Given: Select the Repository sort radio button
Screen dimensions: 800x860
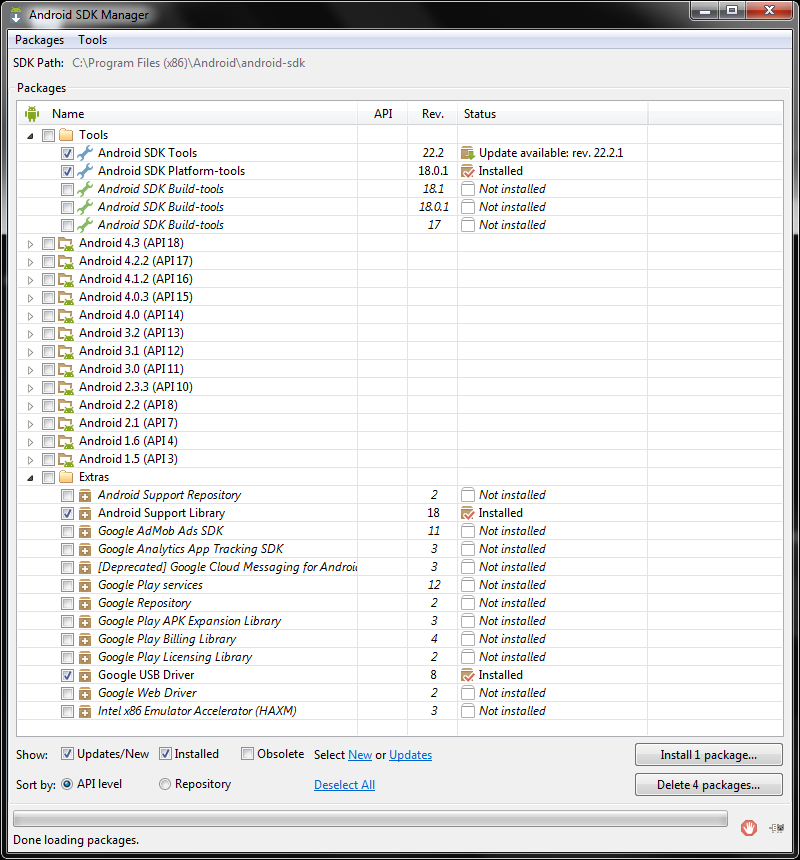Looking at the screenshot, I should pyautogui.click(x=164, y=784).
